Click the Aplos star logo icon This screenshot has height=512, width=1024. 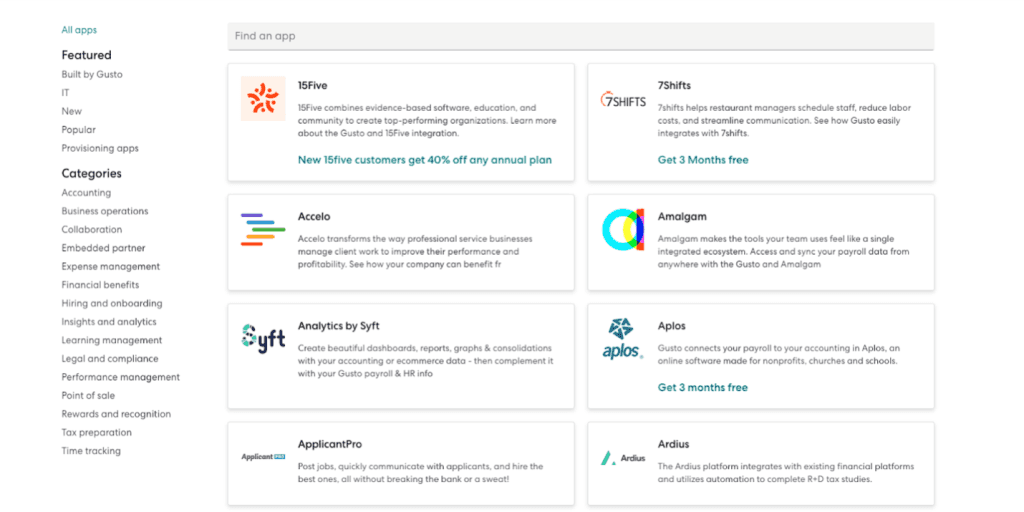[x=622, y=338]
